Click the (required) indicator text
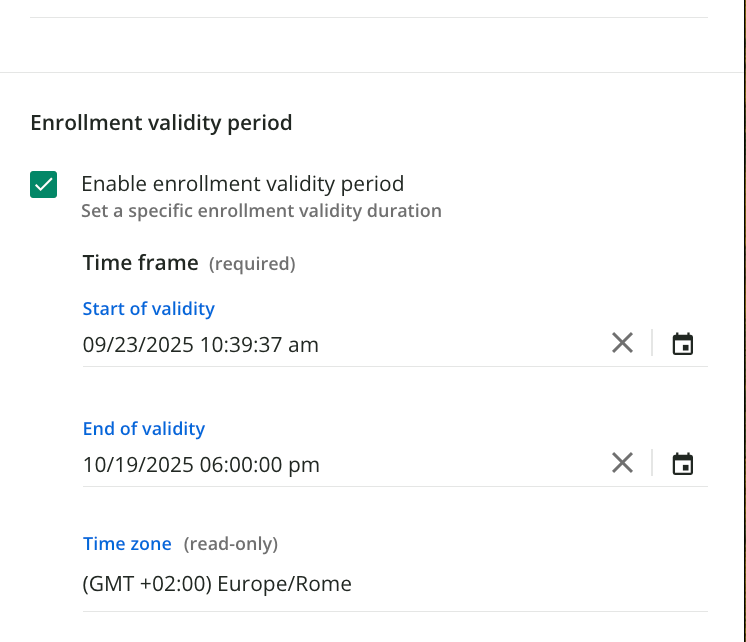The width and height of the screenshot is (746, 642). 252,264
